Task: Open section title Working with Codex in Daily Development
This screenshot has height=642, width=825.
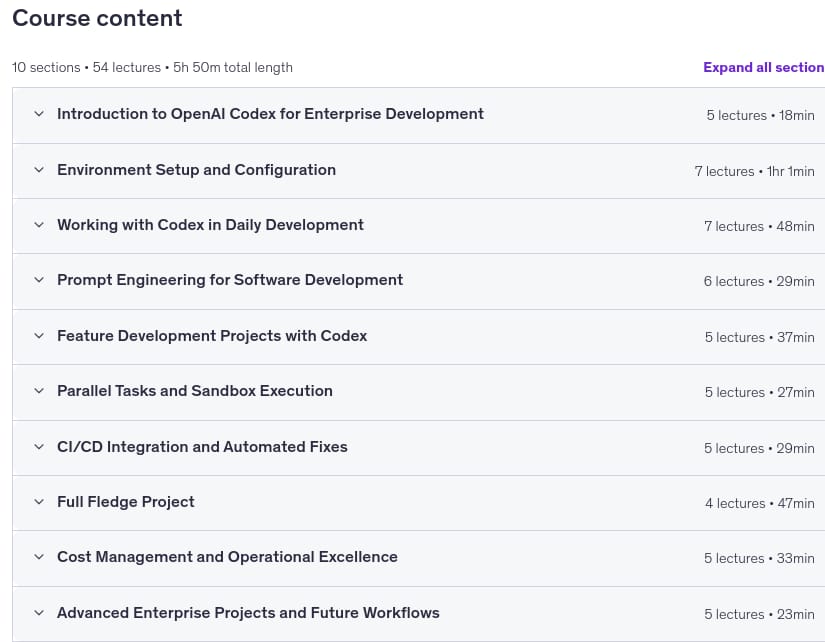Action: (x=210, y=225)
